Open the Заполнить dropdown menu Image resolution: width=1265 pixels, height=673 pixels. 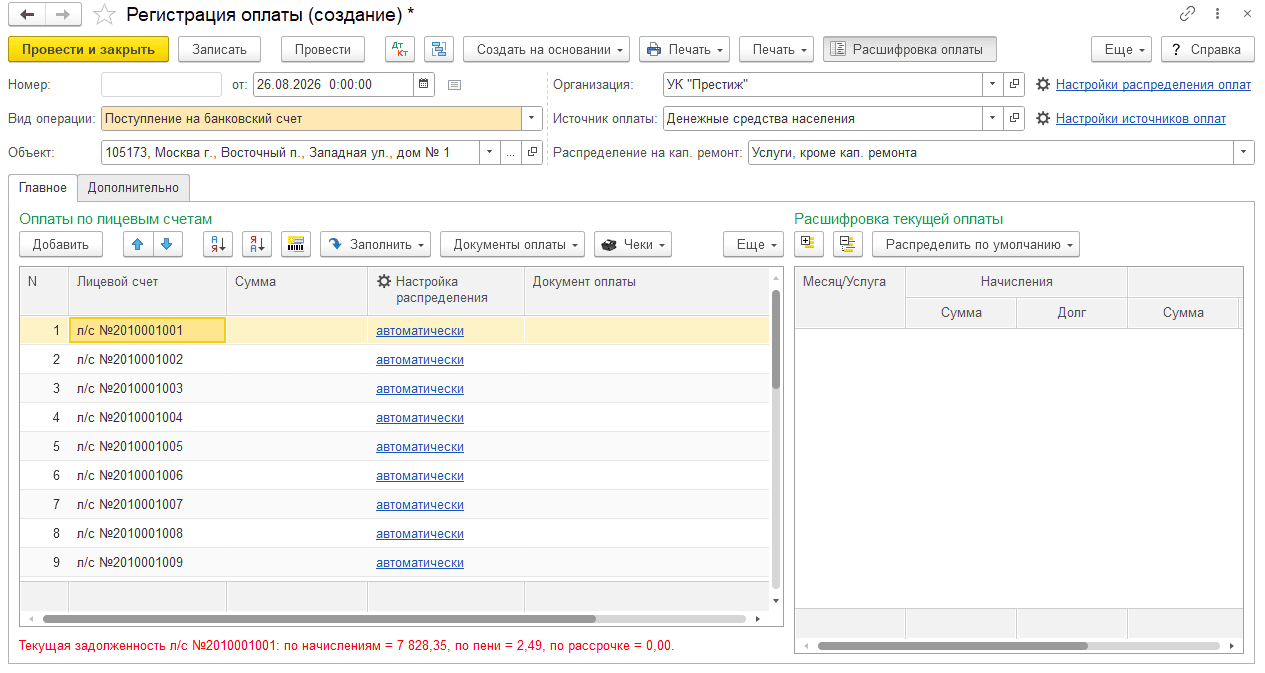(375, 244)
